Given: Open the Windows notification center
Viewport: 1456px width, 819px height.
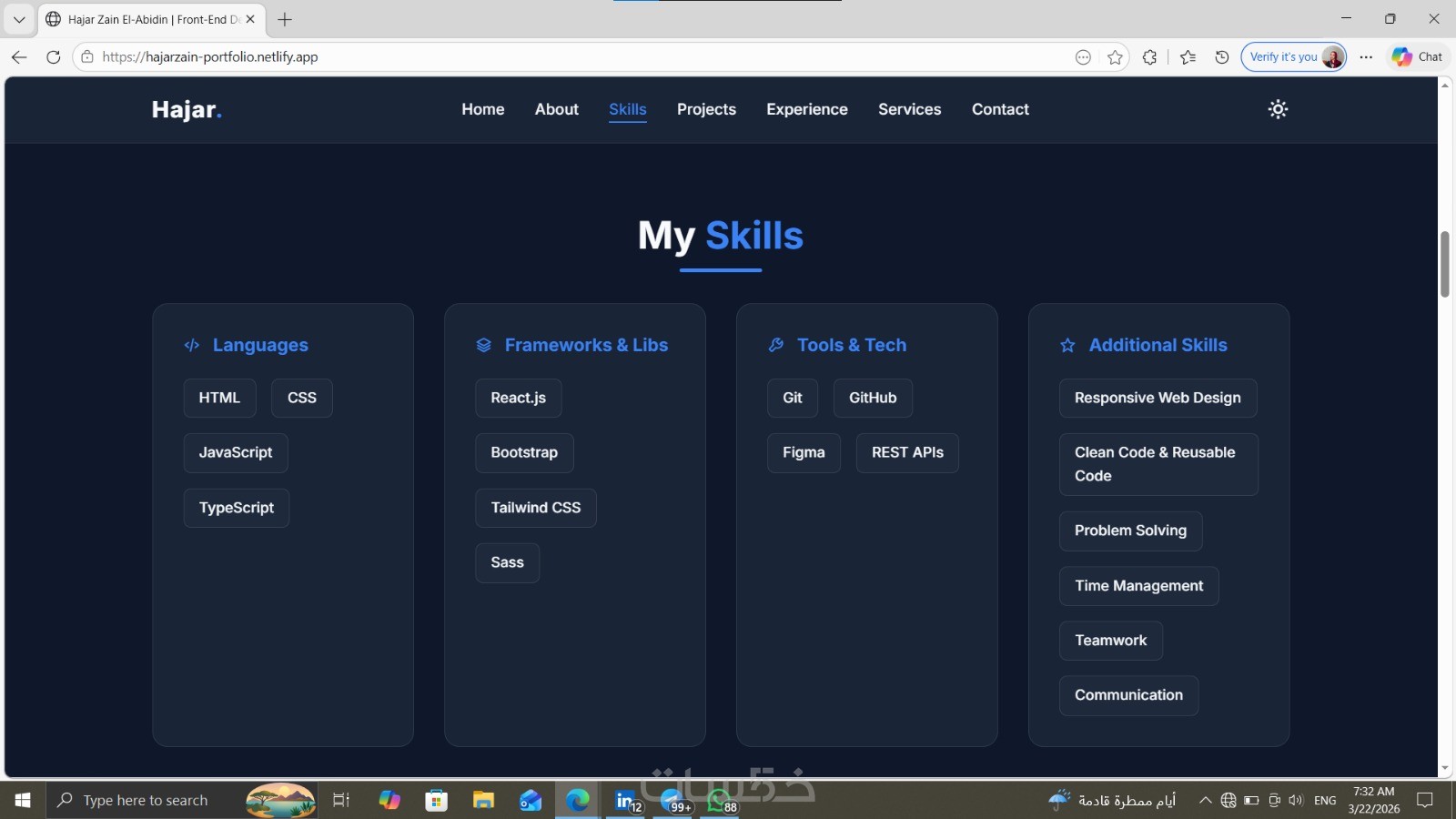Looking at the screenshot, I should click(1425, 800).
